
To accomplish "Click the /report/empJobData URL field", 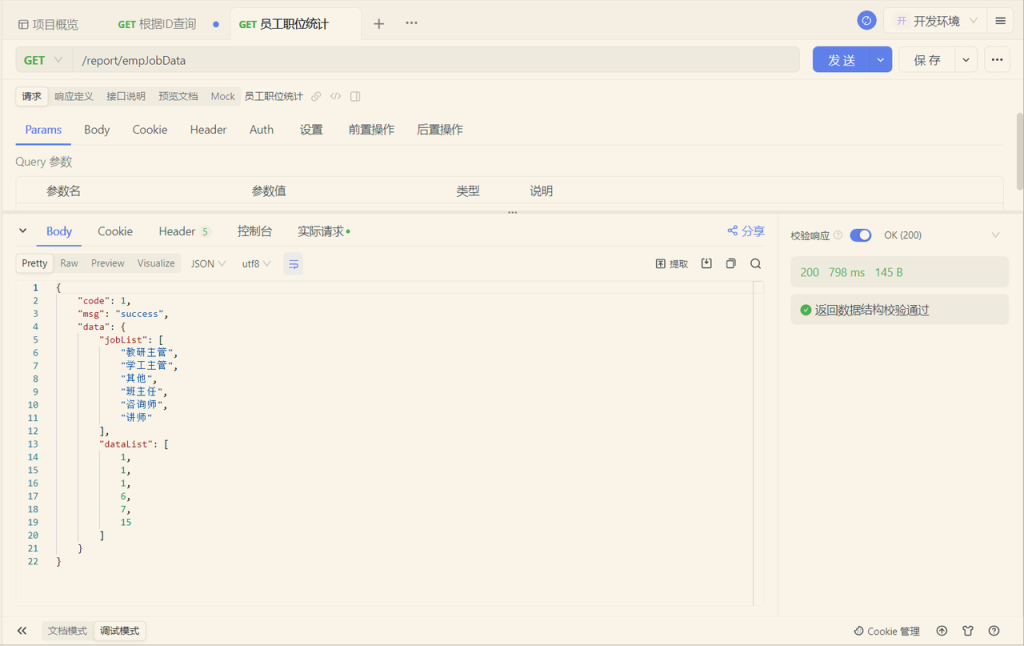I will coord(435,60).
